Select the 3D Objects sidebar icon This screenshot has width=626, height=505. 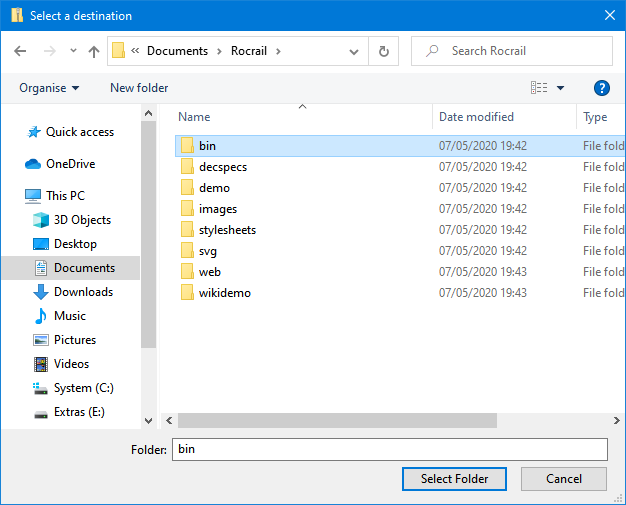tap(41, 220)
